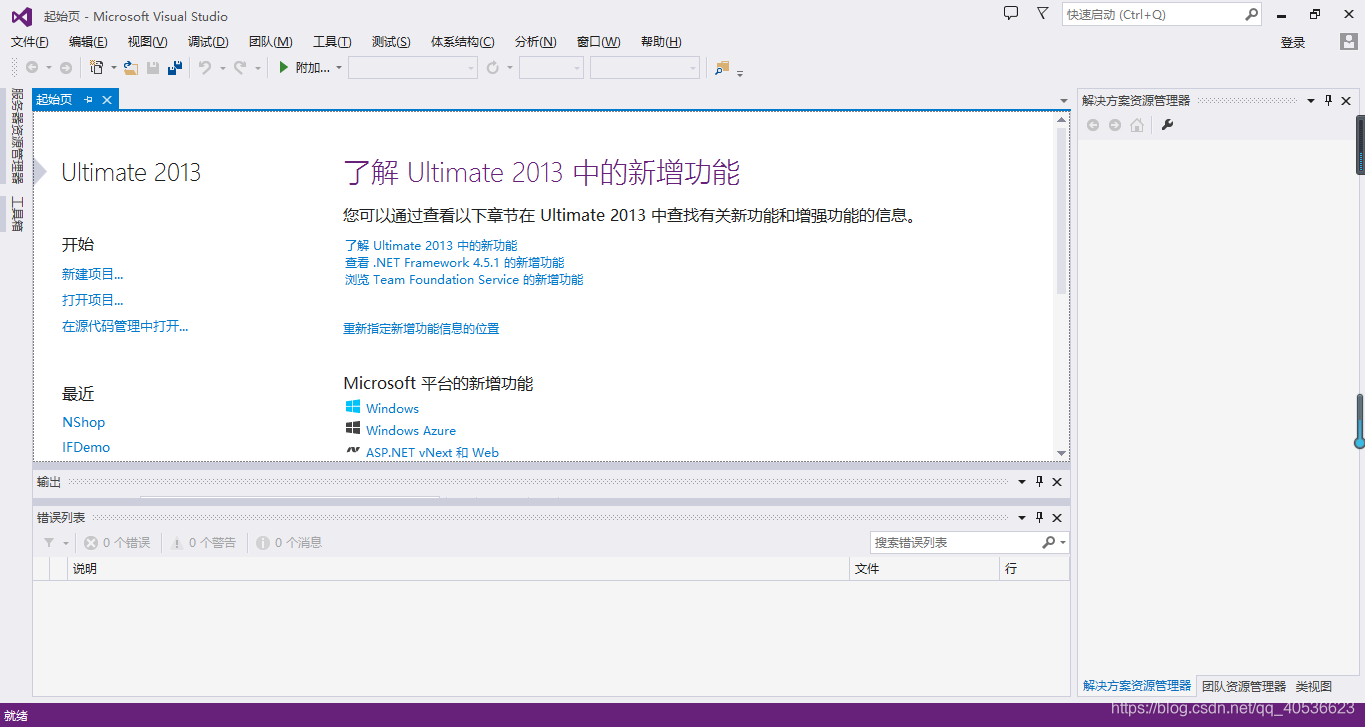Close the Output panel
The width and height of the screenshot is (1365, 727).
(x=1057, y=482)
